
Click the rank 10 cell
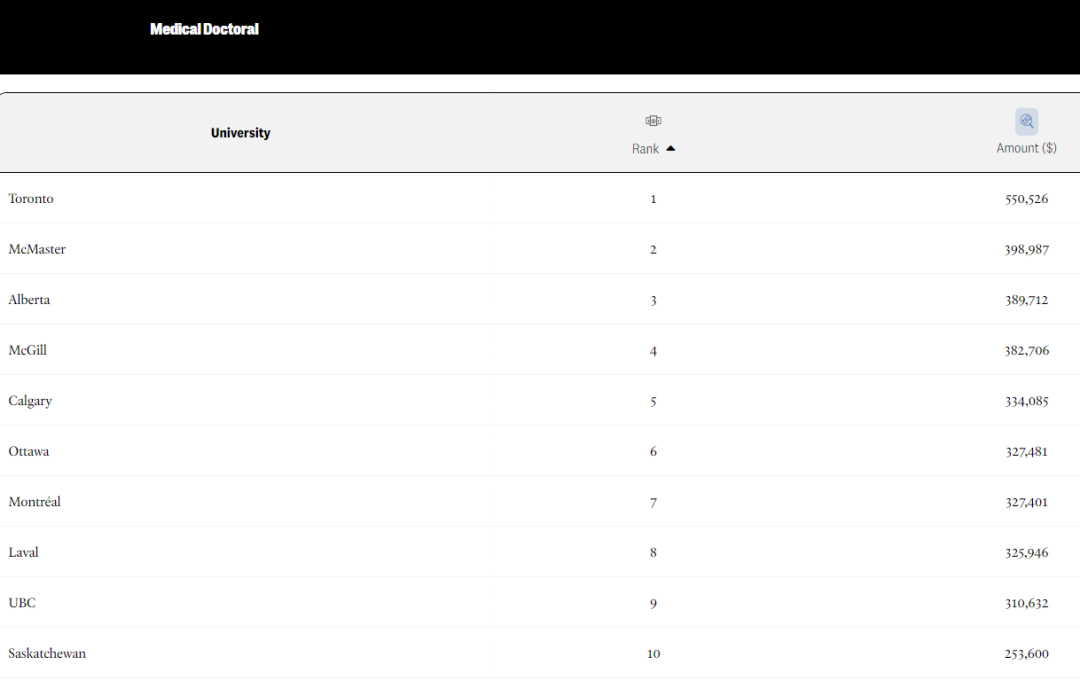click(x=653, y=654)
